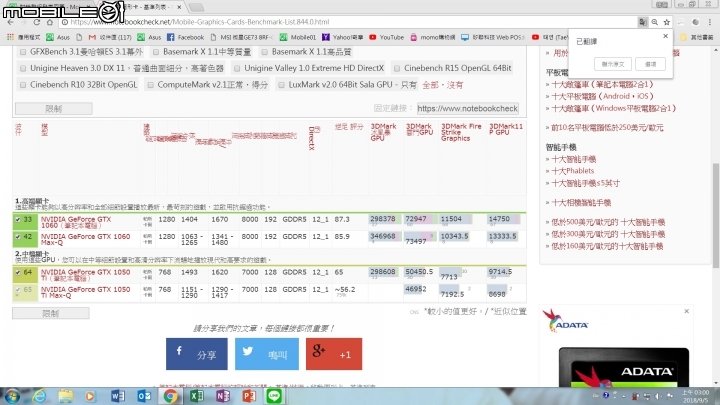
Task: Close the active notebookcheck tab
Action: pyautogui.click(x=179, y=7)
